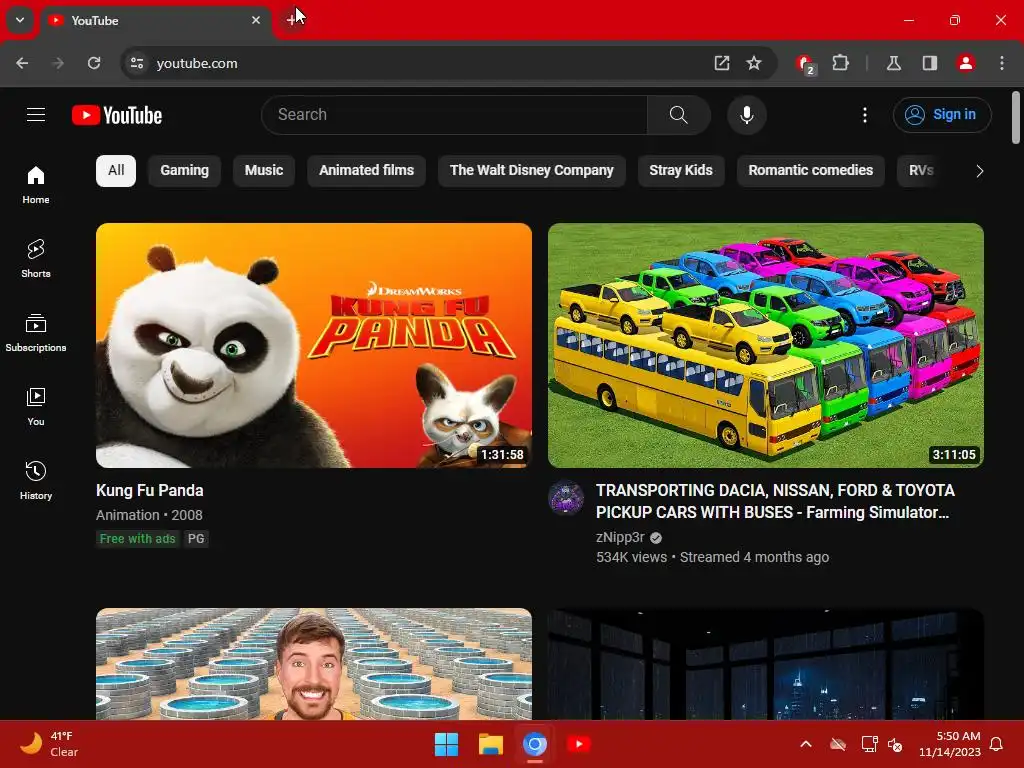
Task: Open MrBeast wells video thumbnail
Action: pyautogui.click(x=313, y=664)
